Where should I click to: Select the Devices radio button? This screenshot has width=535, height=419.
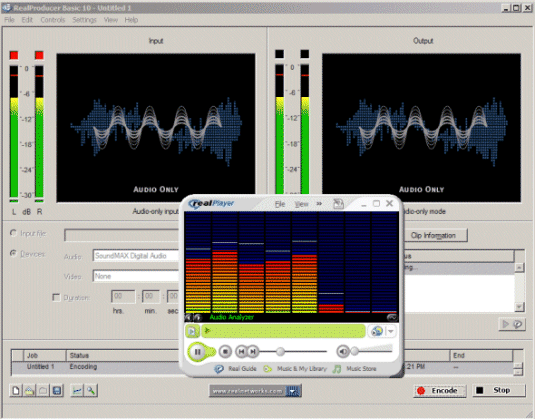pyautogui.click(x=13, y=254)
